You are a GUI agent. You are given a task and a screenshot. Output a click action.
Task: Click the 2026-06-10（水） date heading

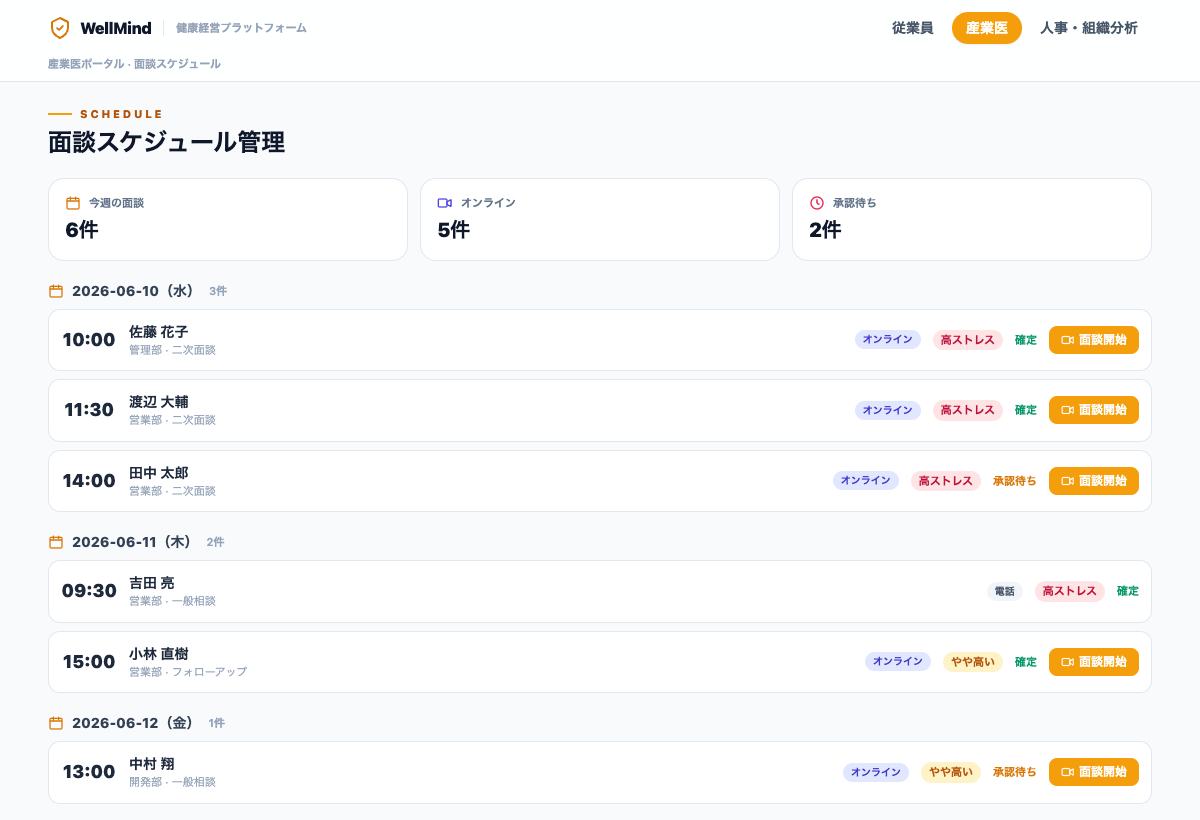[x=135, y=291]
